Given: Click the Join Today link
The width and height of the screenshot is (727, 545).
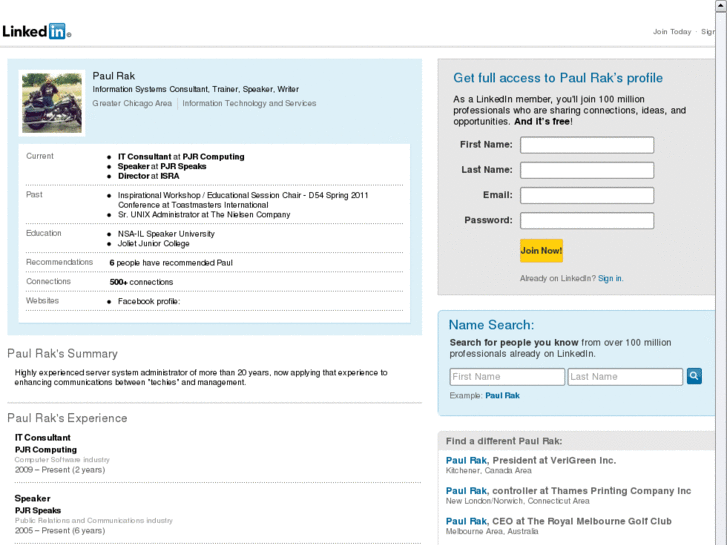Looking at the screenshot, I should (672, 32).
